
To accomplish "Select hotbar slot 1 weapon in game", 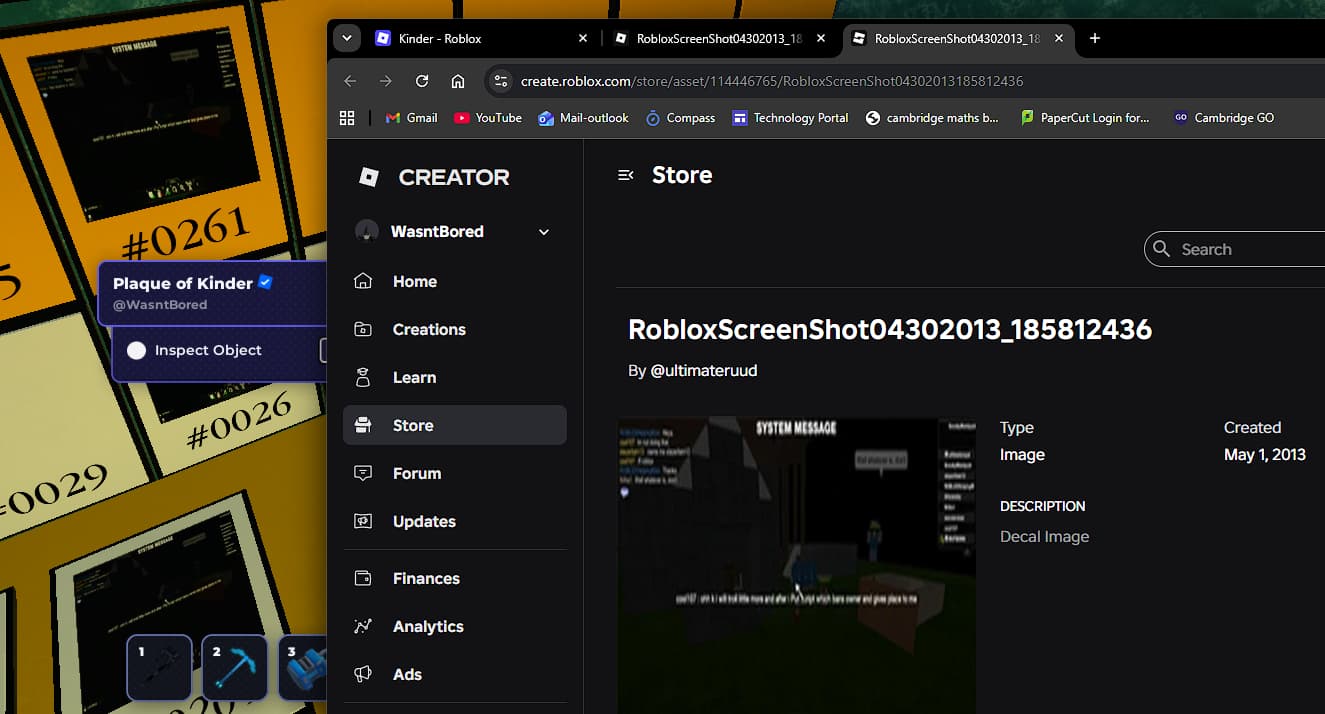I will point(159,668).
